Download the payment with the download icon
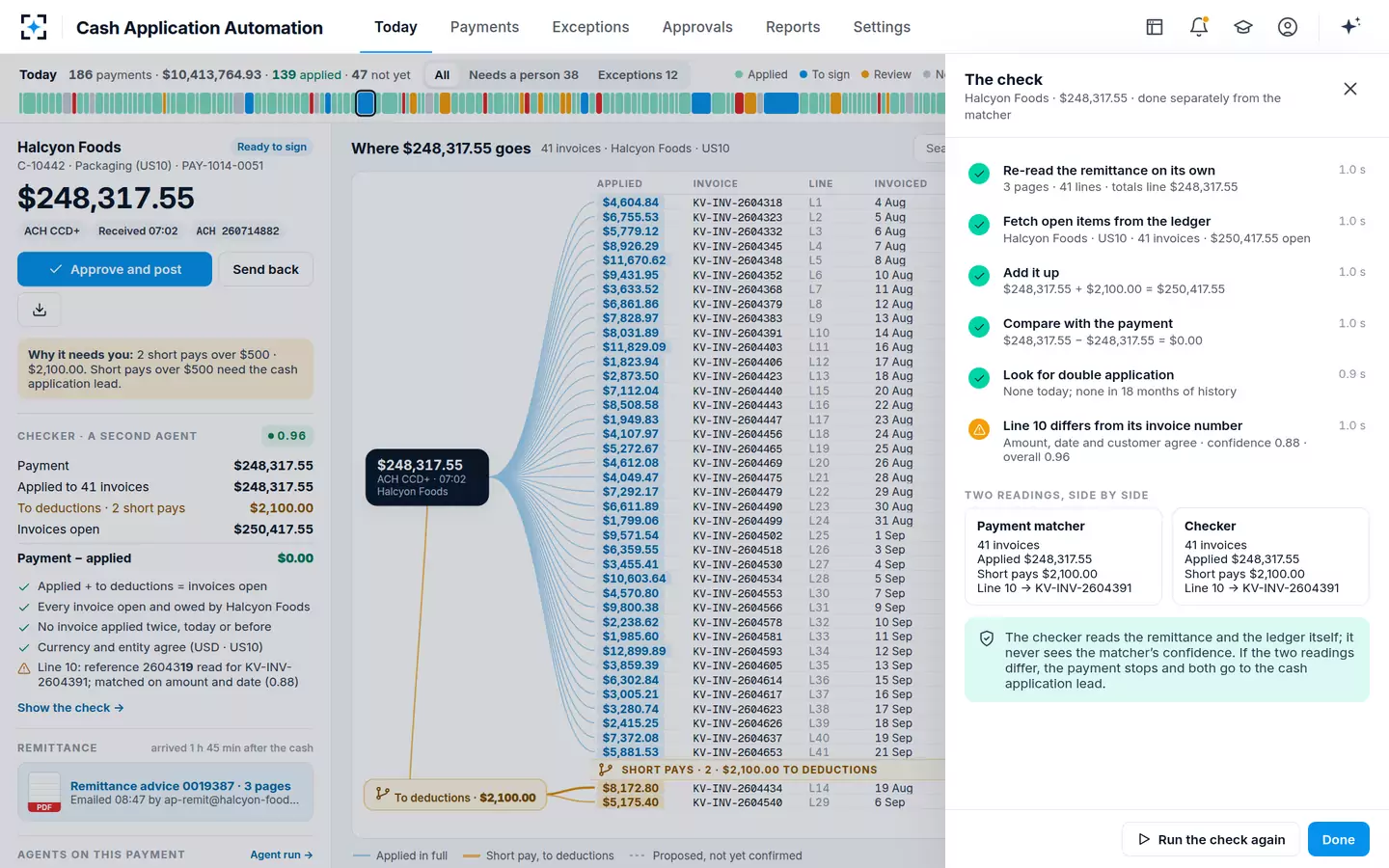 (40, 310)
